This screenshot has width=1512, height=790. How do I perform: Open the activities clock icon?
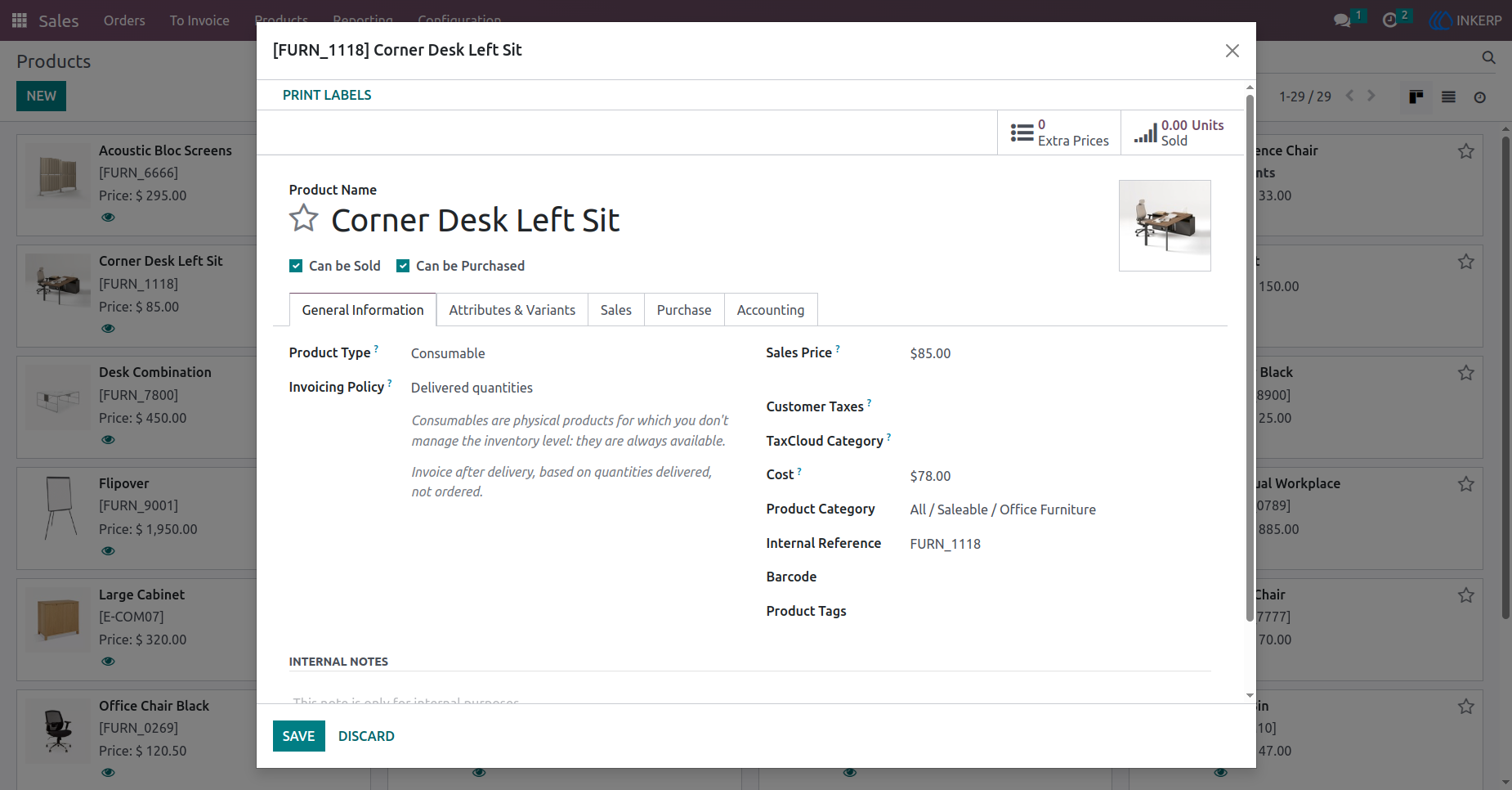[x=1389, y=20]
